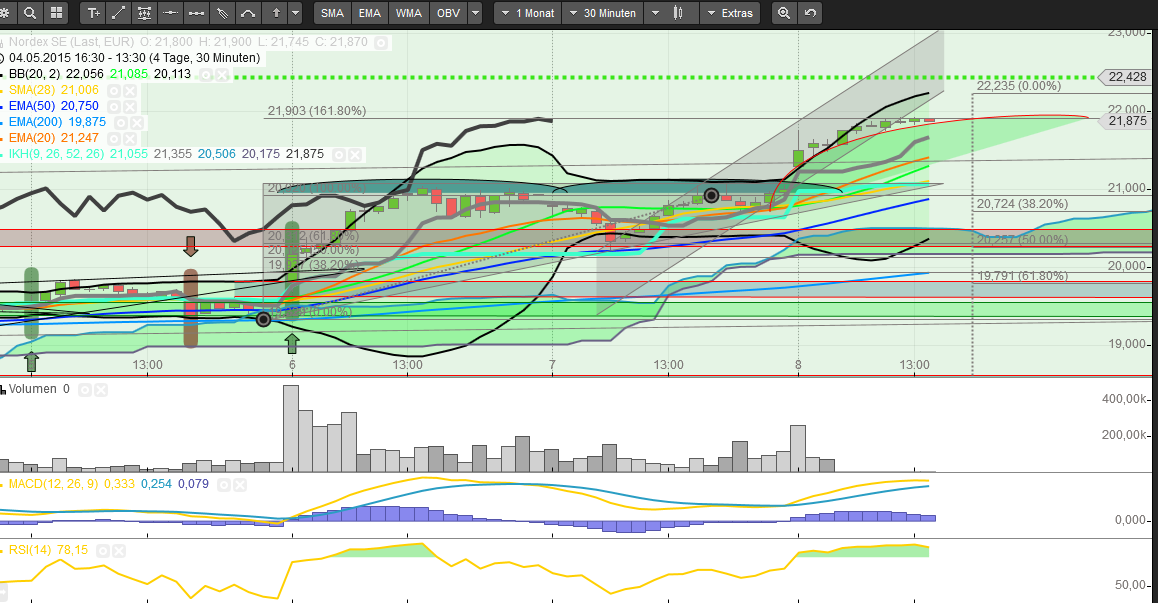Open settings for EMA(50) indicator
The width and height of the screenshot is (1158, 612).
(114, 106)
